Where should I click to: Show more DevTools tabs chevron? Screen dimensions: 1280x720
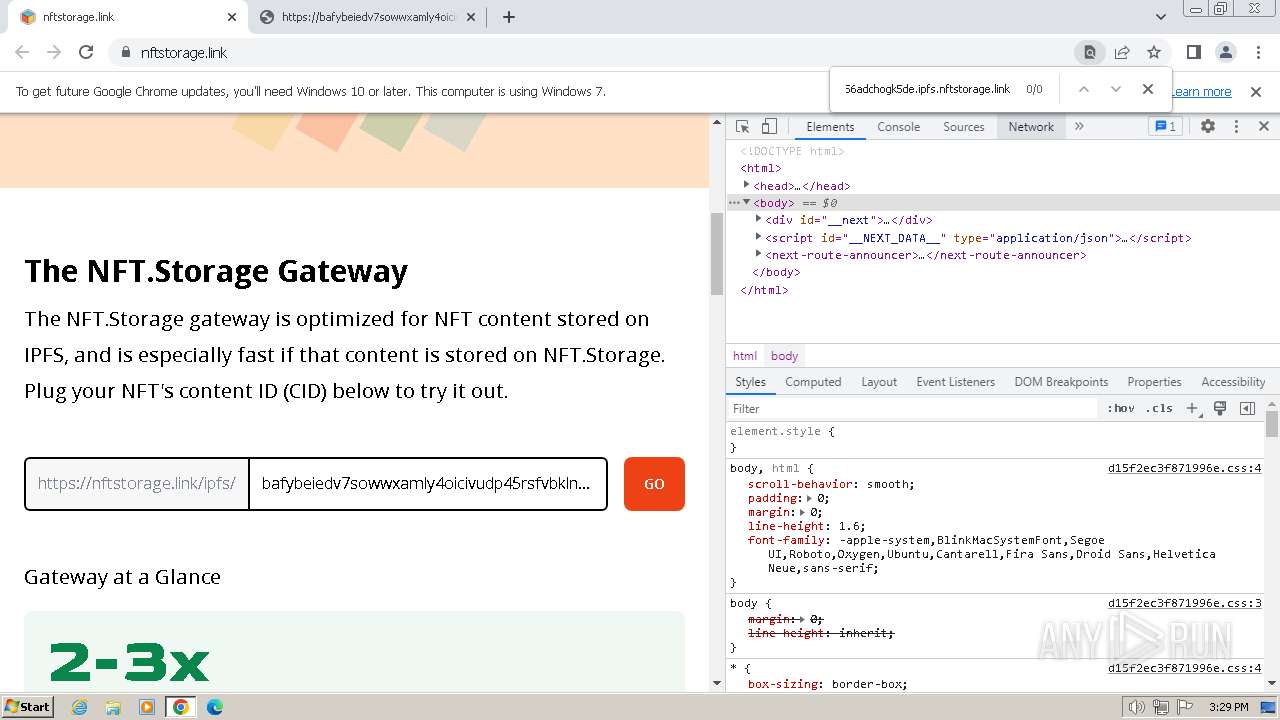(1079, 127)
